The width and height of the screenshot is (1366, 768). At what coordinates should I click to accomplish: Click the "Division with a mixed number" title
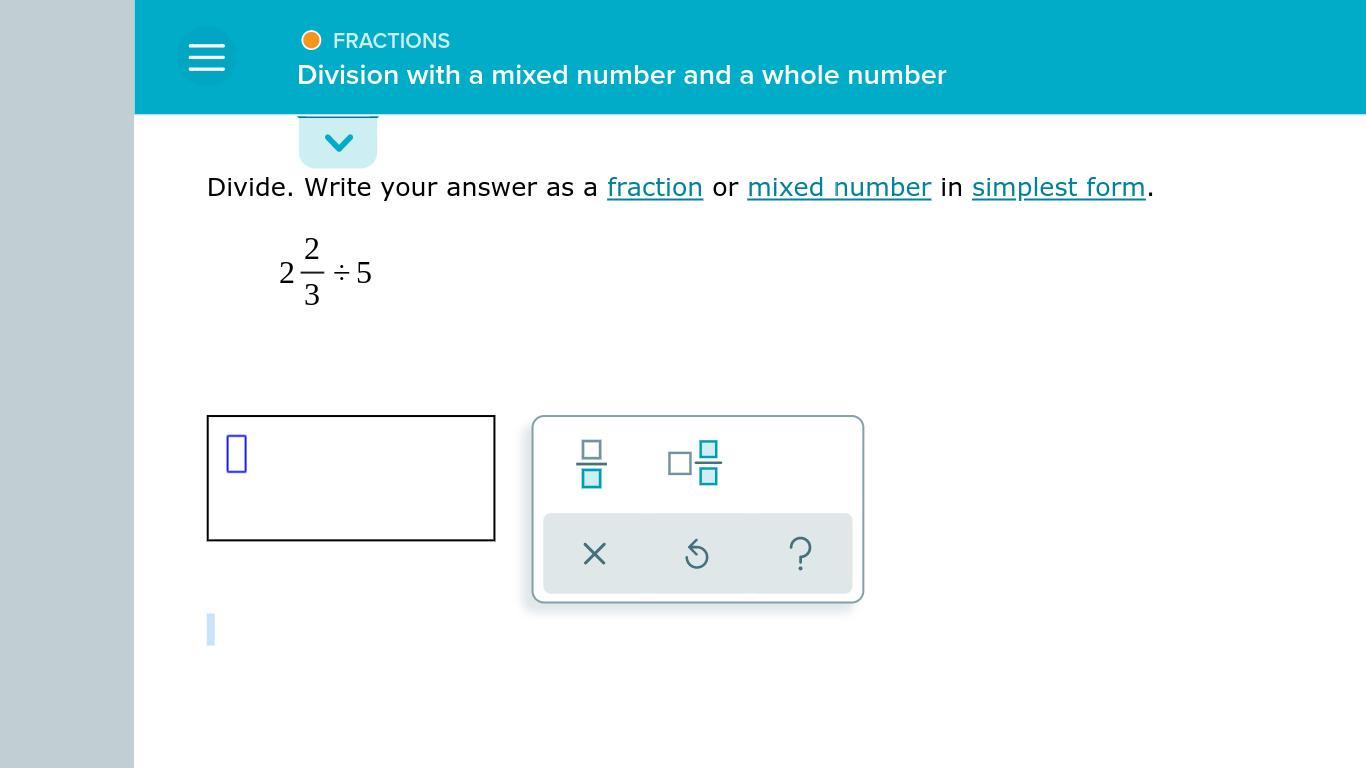click(x=621, y=75)
